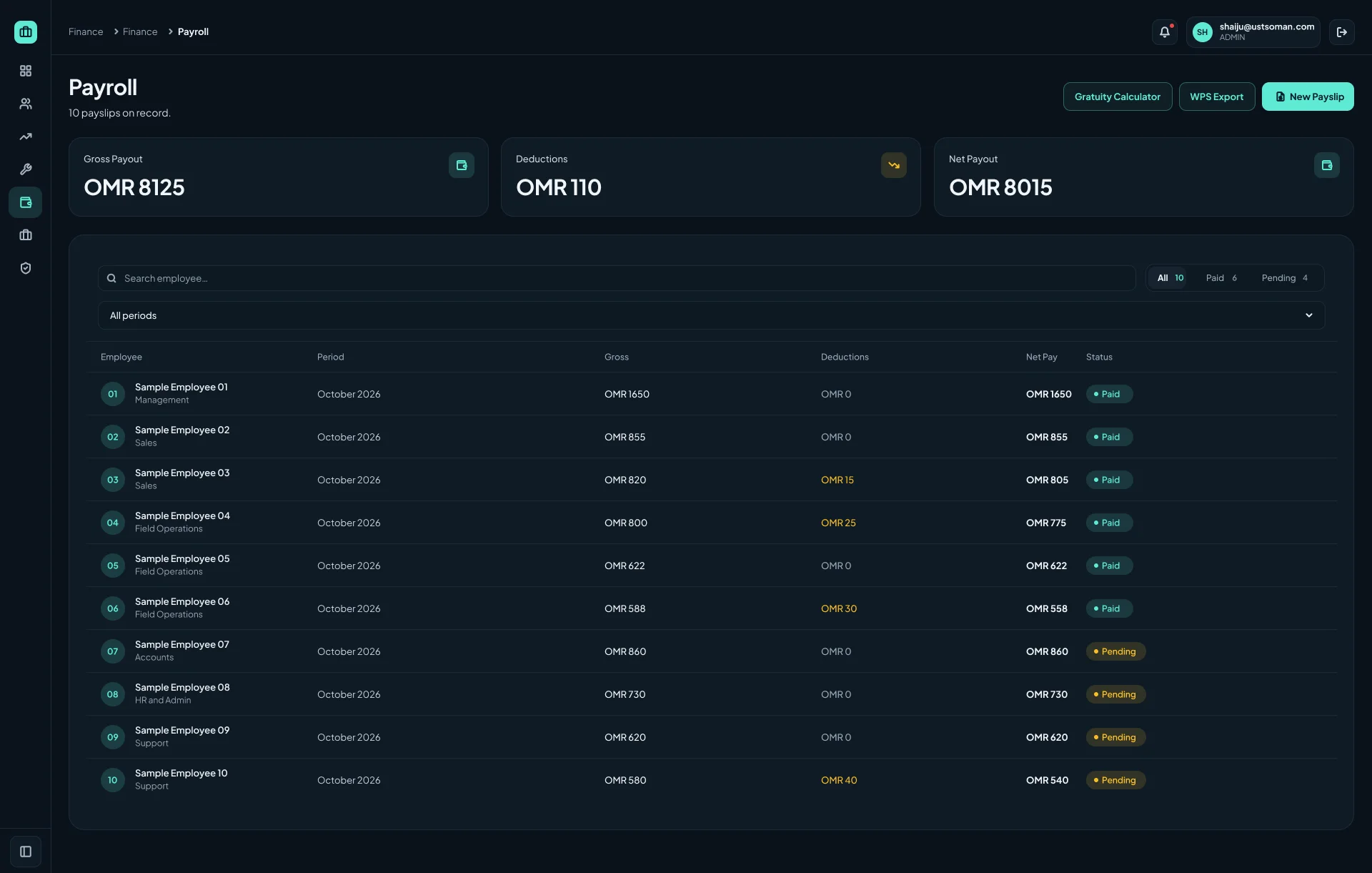
Task: Open the trending arrow icon in sidebar
Action: (x=26, y=137)
